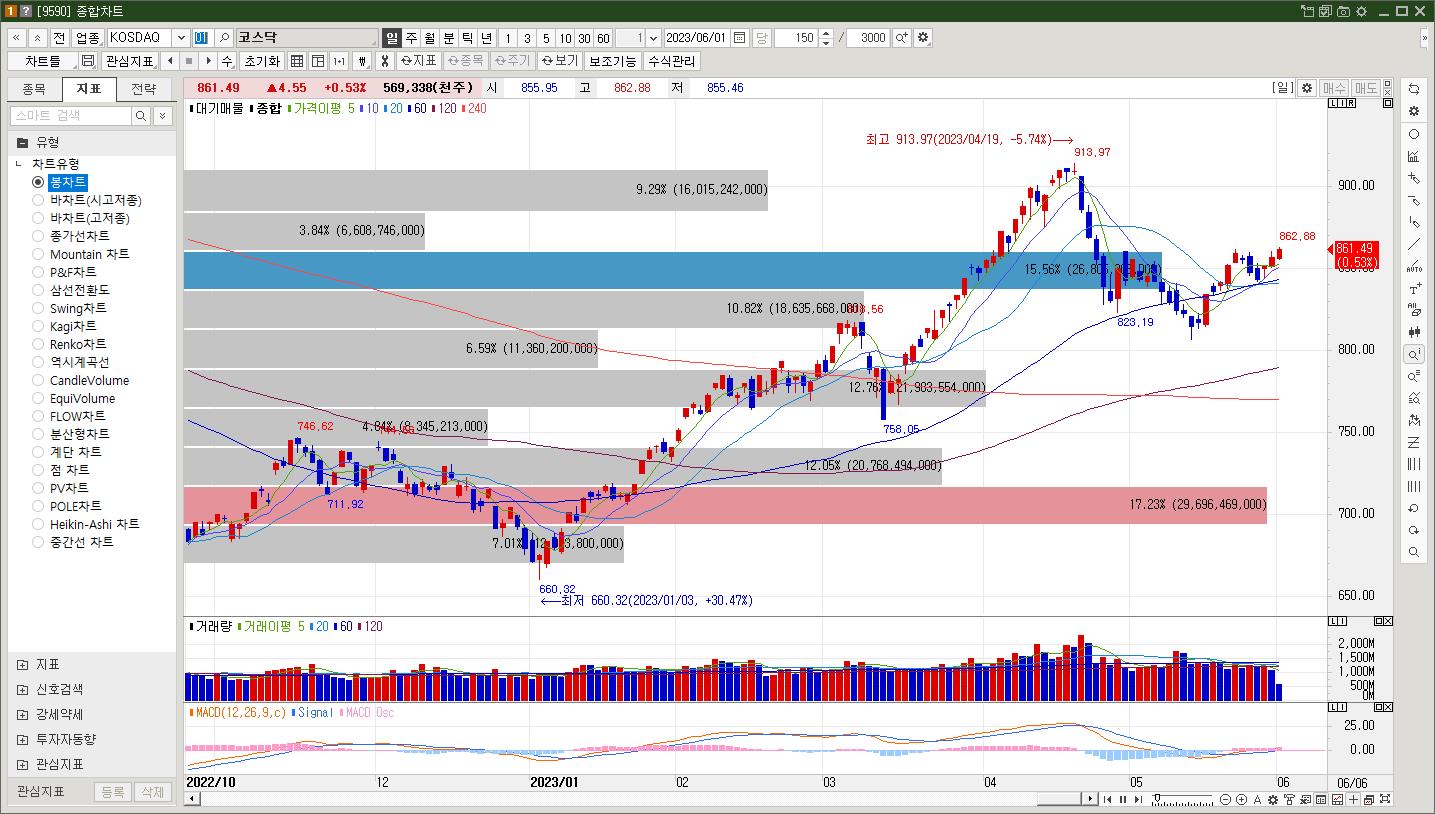Collapse the 유형 section header
This screenshot has height=814, width=1435.
click(90, 142)
